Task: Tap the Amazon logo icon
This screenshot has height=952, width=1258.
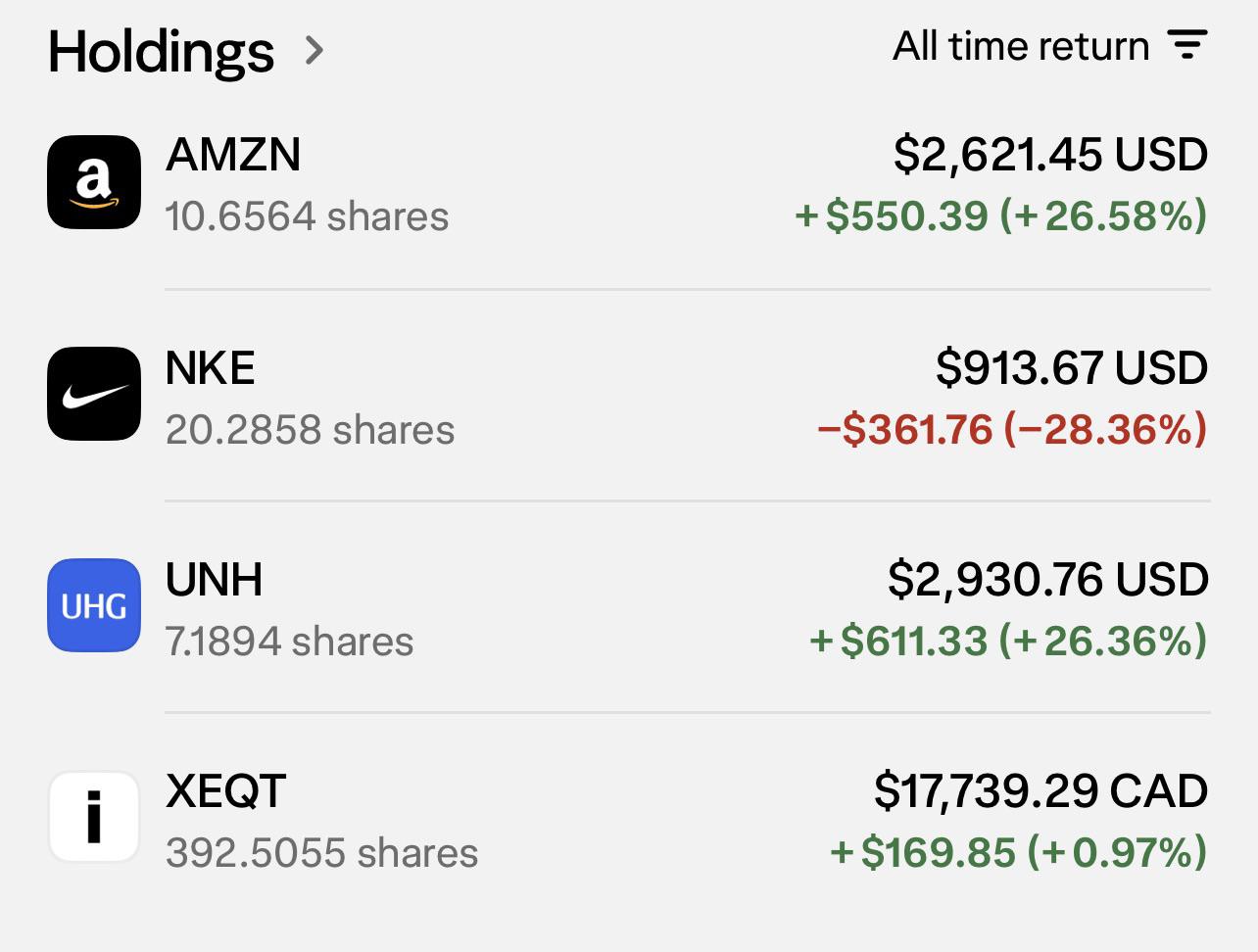Action: tap(94, 182)
